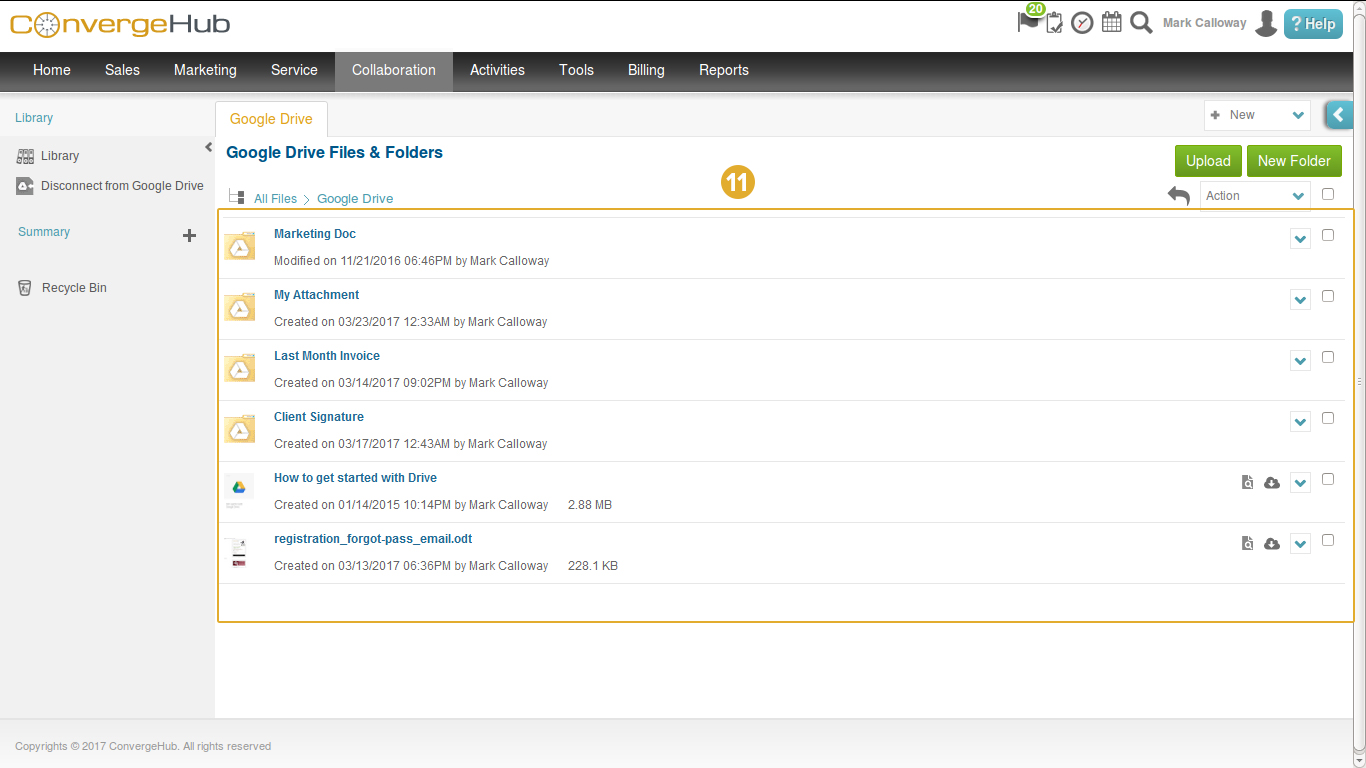
Task: Check the Last Month Invoice row checkbox
Action: click(1328, 357)
